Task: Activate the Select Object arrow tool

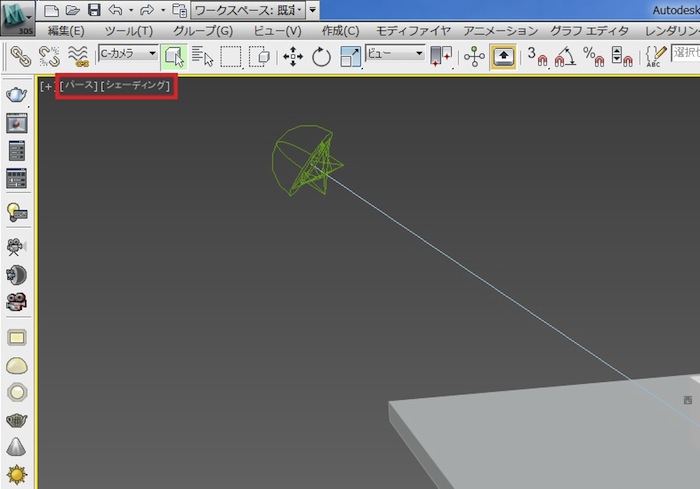Action: tap(174, 55)
